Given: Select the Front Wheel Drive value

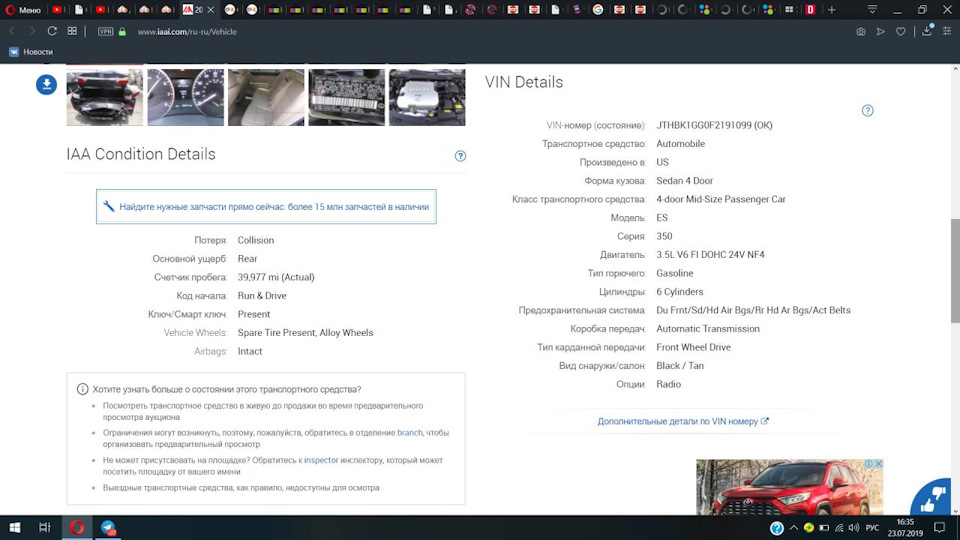Looking at the screenshot, I should [694, 347].
